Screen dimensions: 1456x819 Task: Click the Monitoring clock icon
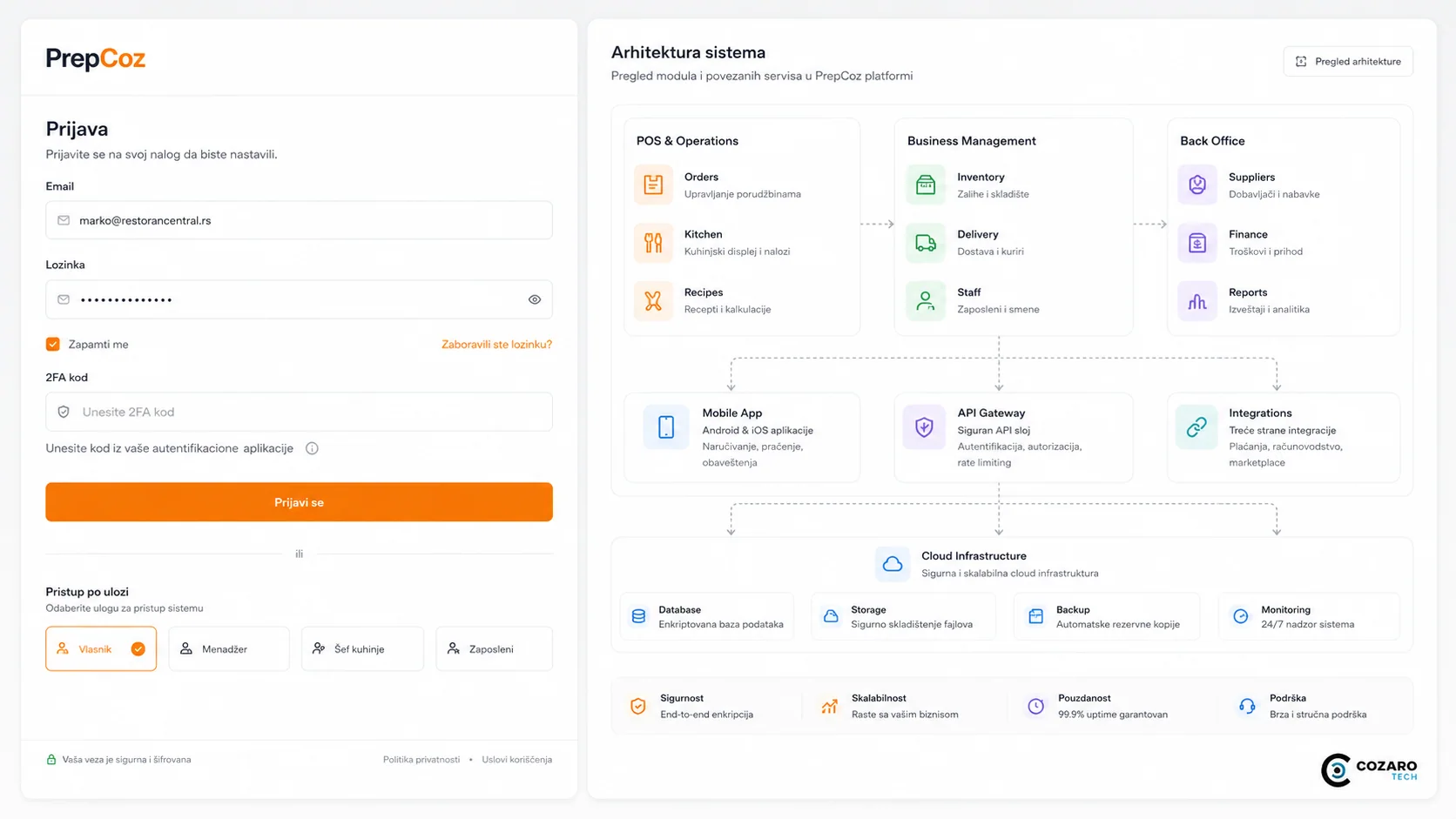pyautogui.click(x=1240, y=616)
